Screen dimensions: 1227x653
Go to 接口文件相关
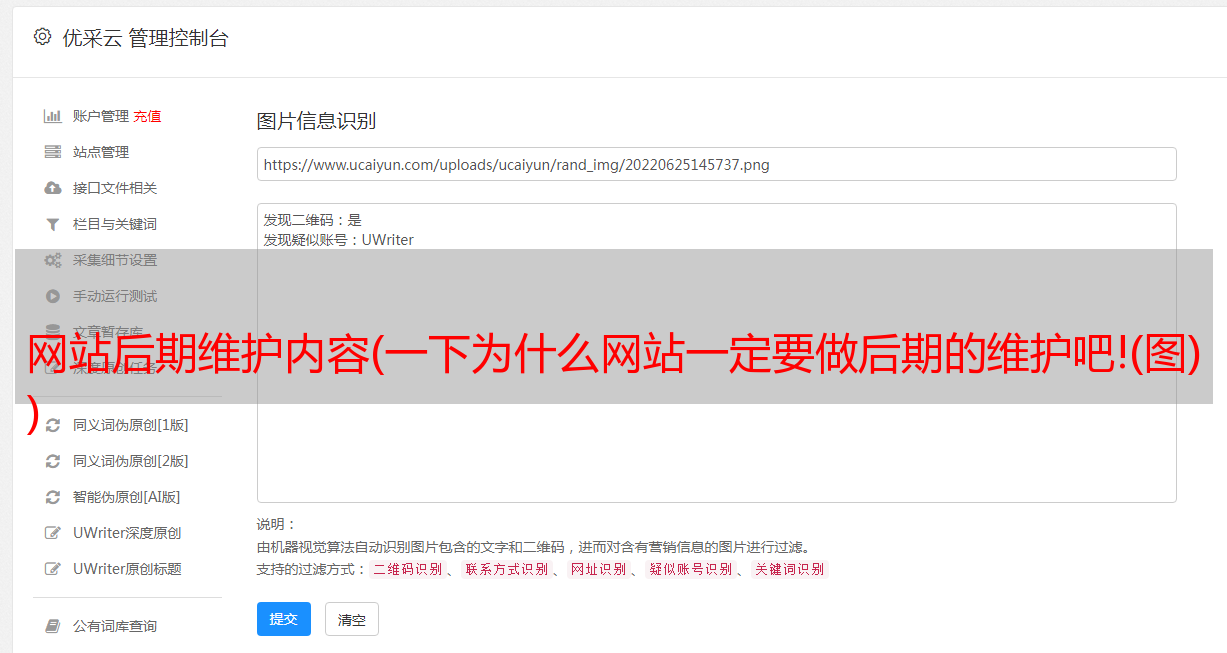(115, 188)
